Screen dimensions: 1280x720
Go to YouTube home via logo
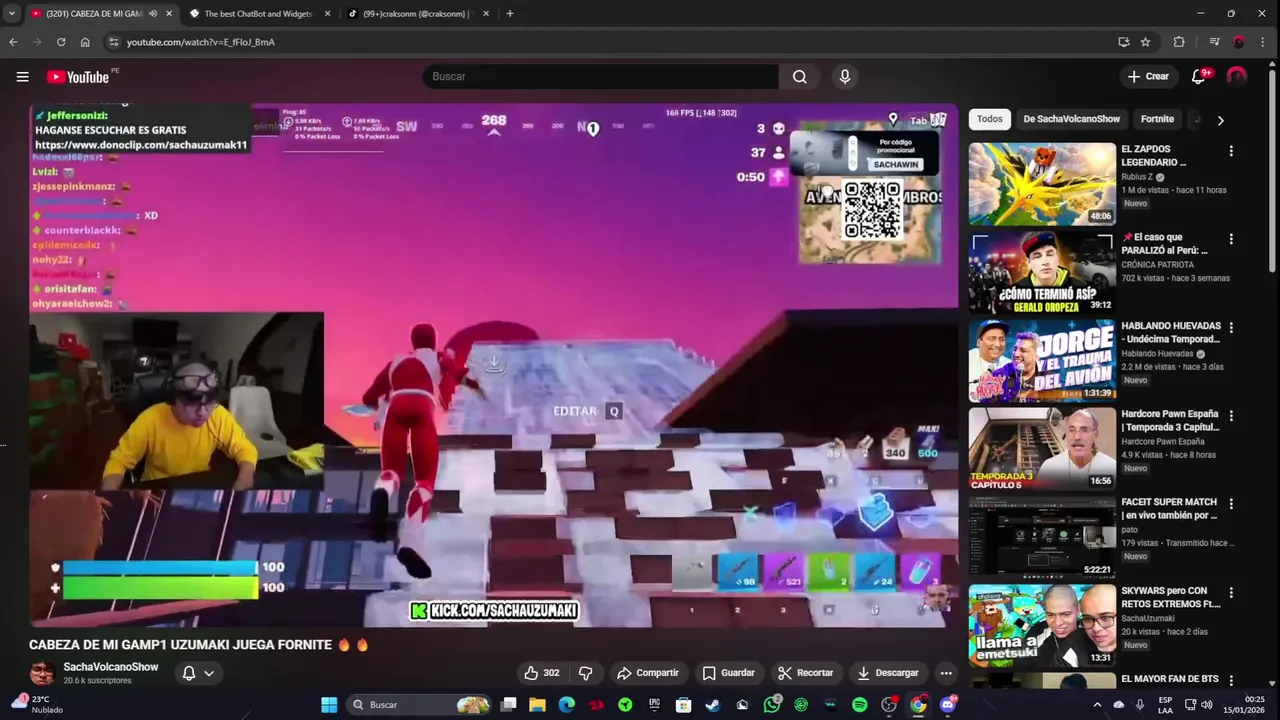pos(77,77)
